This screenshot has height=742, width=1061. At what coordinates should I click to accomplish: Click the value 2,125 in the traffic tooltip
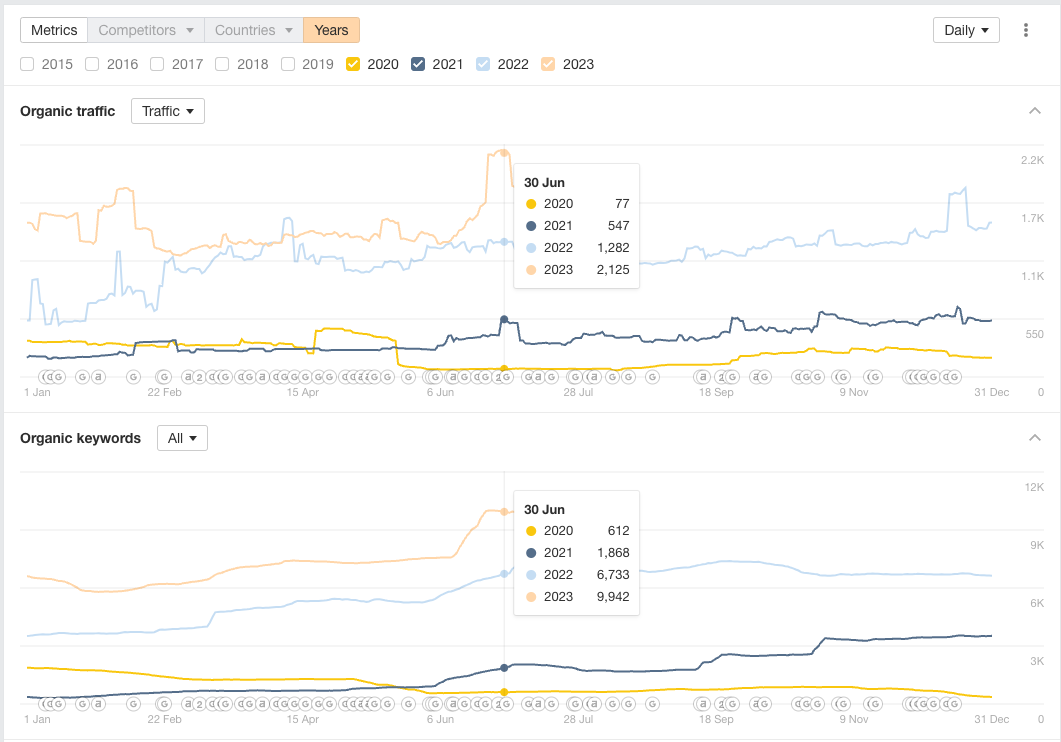point(613,270)
